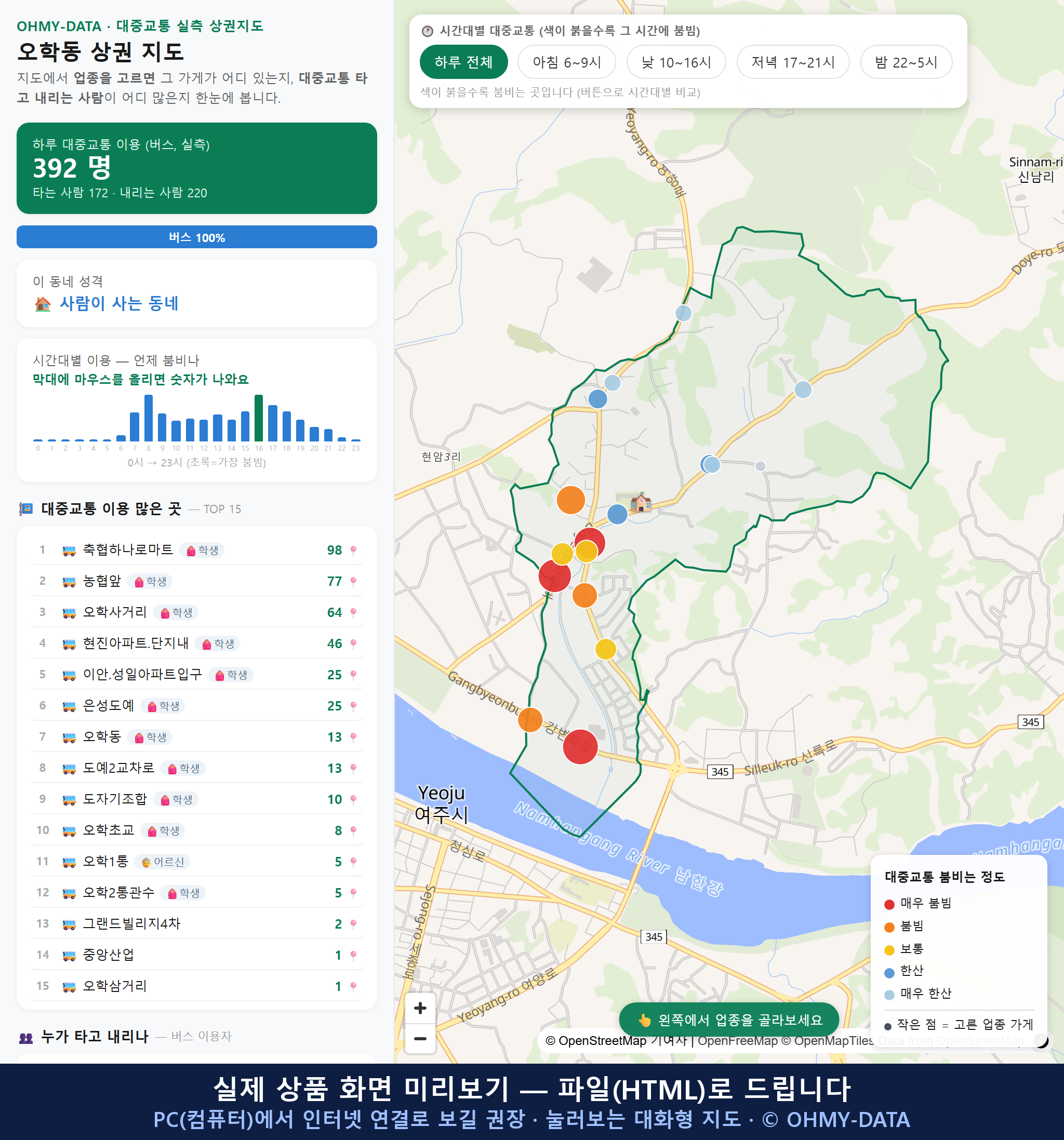The width and height of the screenshot is (1064, 1140).
Task: Zoom out the map with minus button
Action: pyautogui.click(x=420, y=1038)
